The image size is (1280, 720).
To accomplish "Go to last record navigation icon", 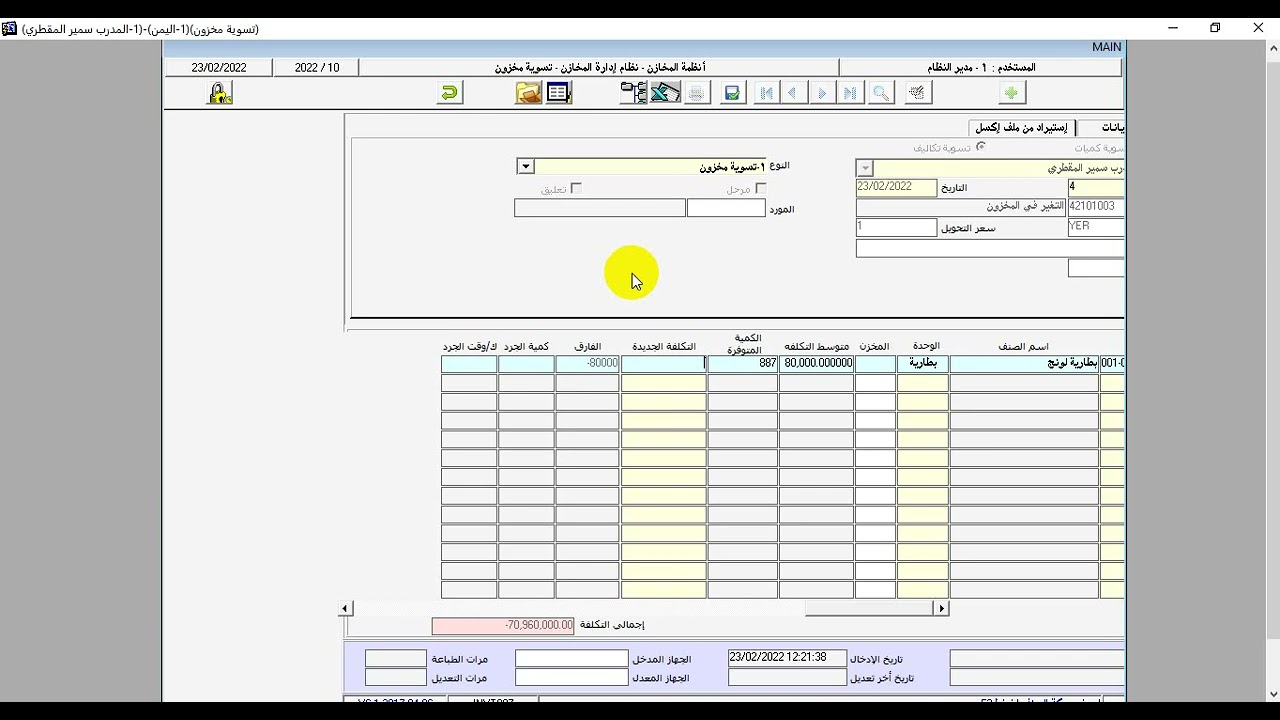I will pyautogui.click(x=850, y=93).
